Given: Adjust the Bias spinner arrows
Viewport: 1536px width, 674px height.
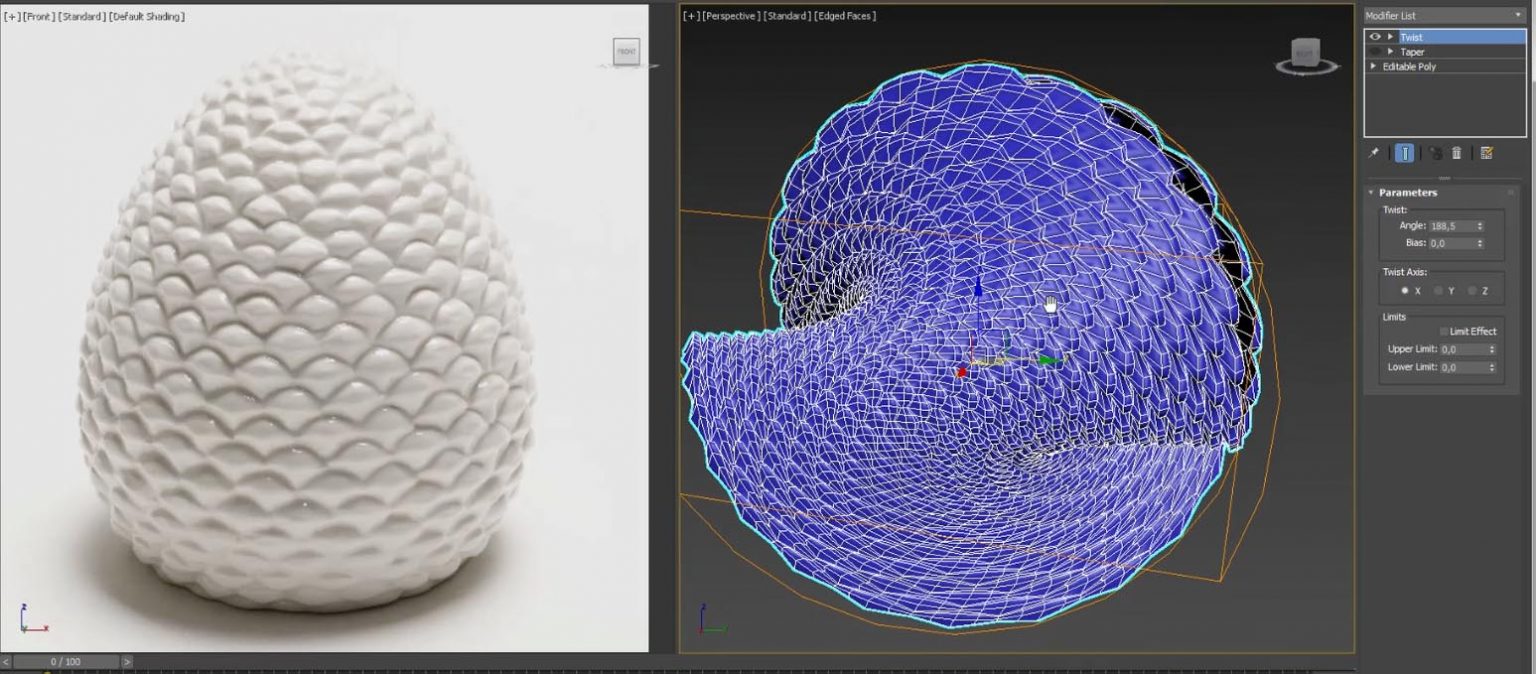Looking at the screenshot, I should coord(1480,243).
